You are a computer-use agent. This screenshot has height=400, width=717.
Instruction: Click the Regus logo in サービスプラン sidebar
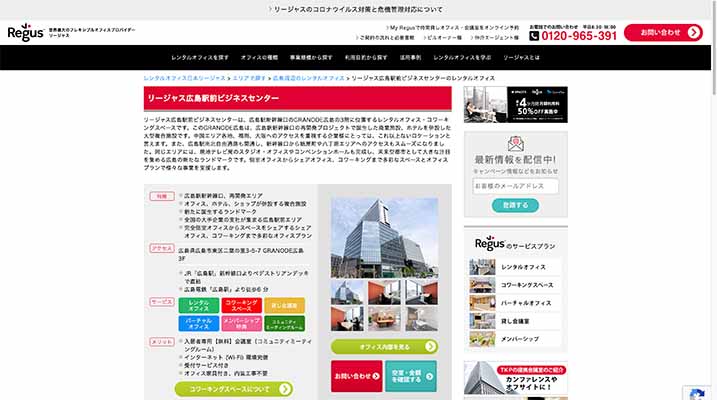tap(490, 244)
